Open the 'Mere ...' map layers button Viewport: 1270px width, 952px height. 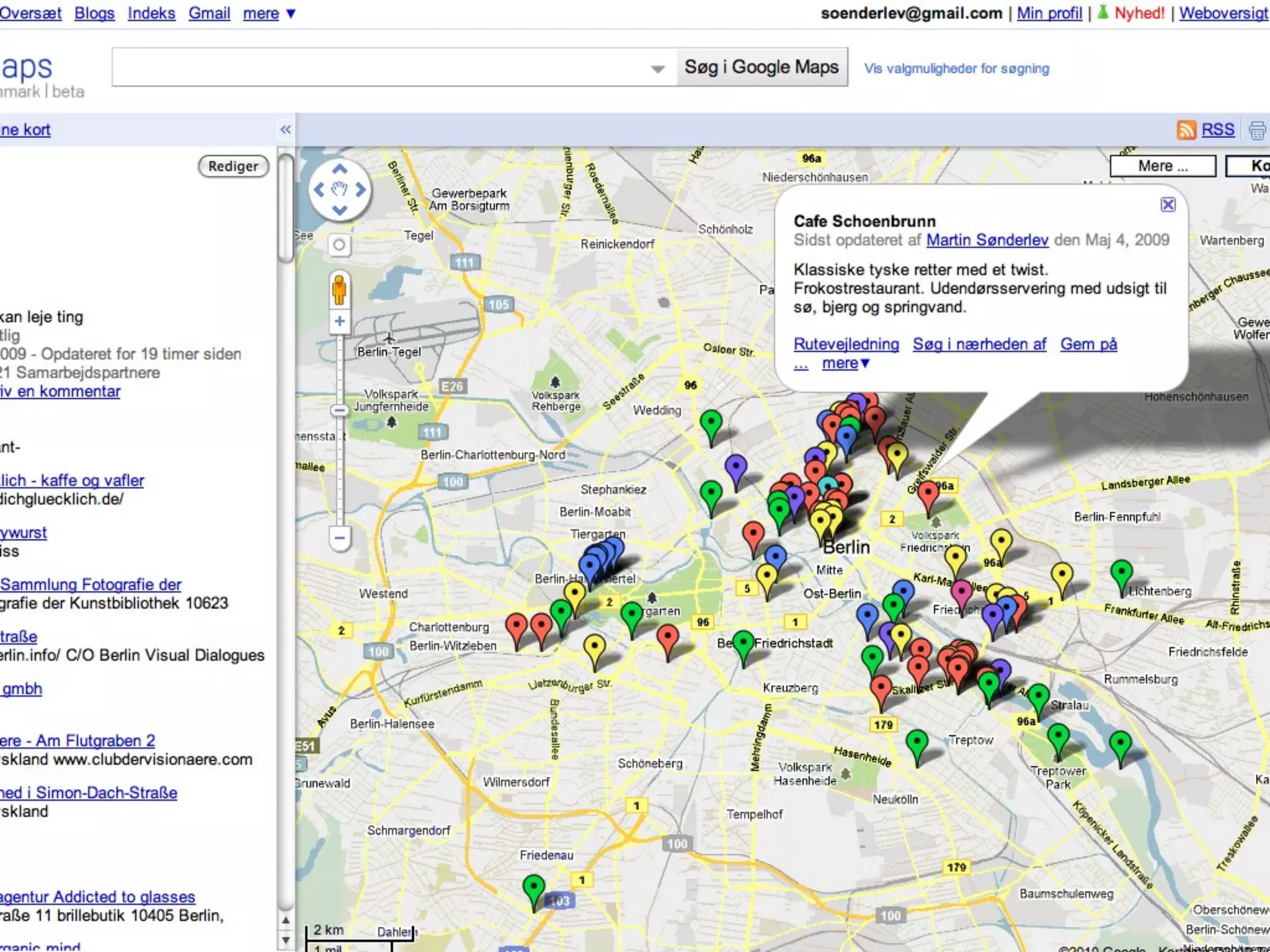coord(1162,166)
